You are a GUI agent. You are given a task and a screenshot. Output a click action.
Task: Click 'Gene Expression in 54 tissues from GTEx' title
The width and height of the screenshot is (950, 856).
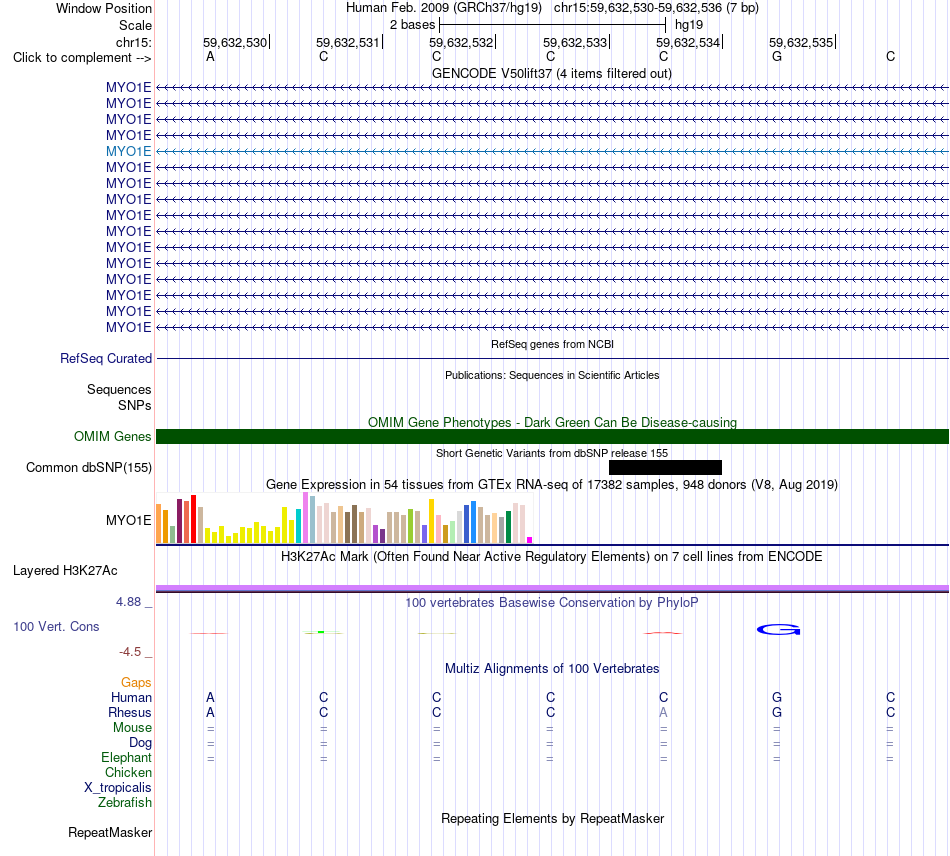(552, 485)
